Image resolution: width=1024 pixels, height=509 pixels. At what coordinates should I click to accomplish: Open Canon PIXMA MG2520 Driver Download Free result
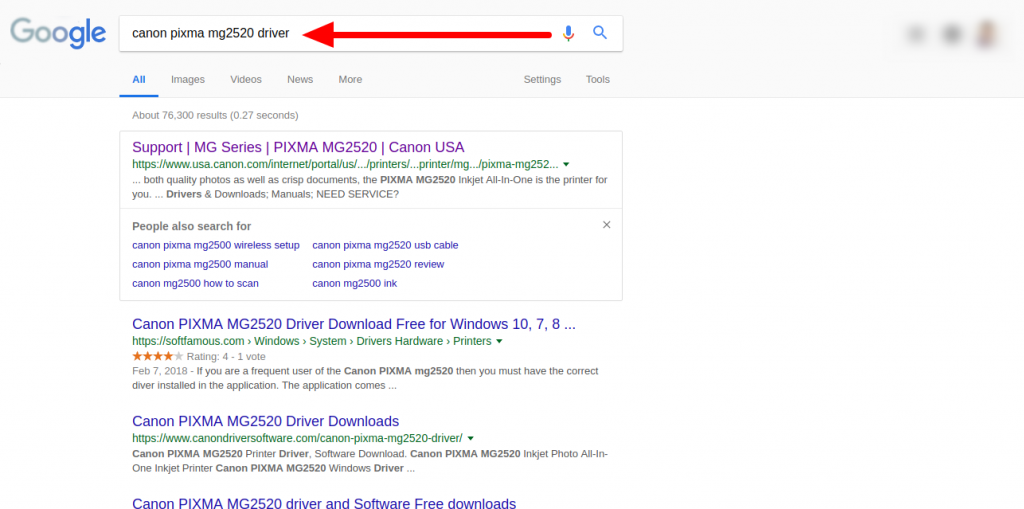(x=353, y=324)
